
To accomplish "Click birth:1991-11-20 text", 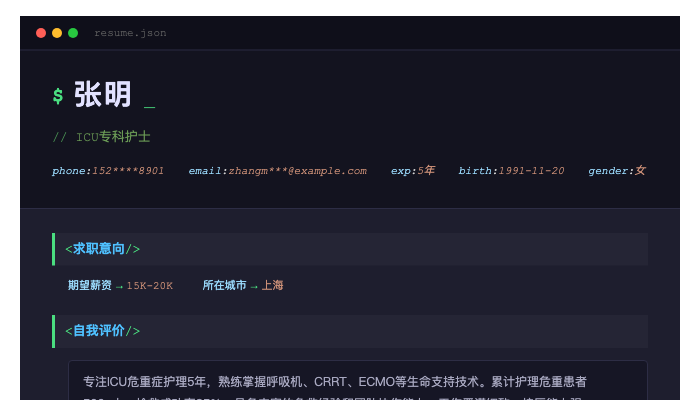I will tap(512, 171).
